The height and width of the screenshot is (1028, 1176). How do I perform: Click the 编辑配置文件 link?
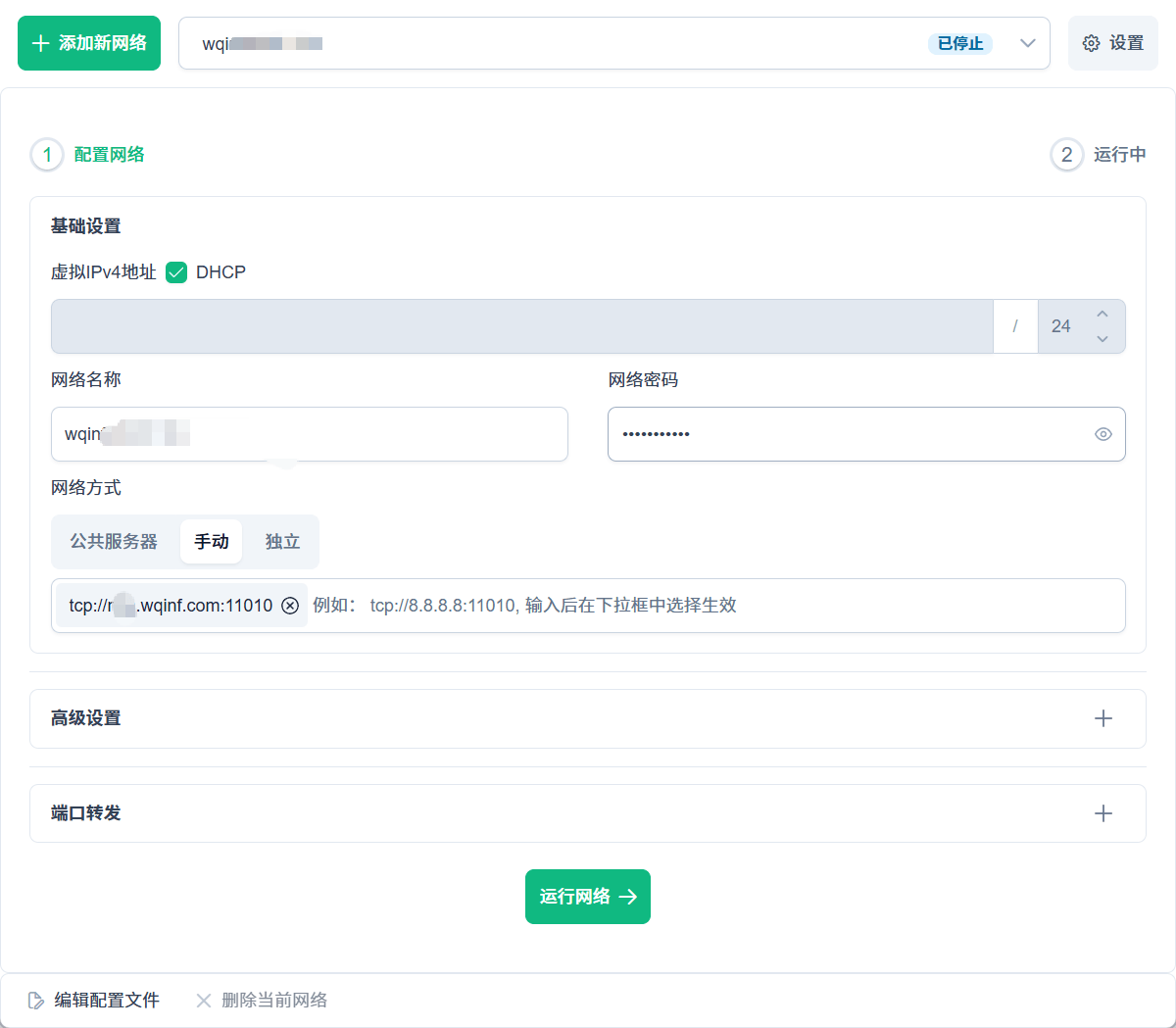tap(106, 1001)
